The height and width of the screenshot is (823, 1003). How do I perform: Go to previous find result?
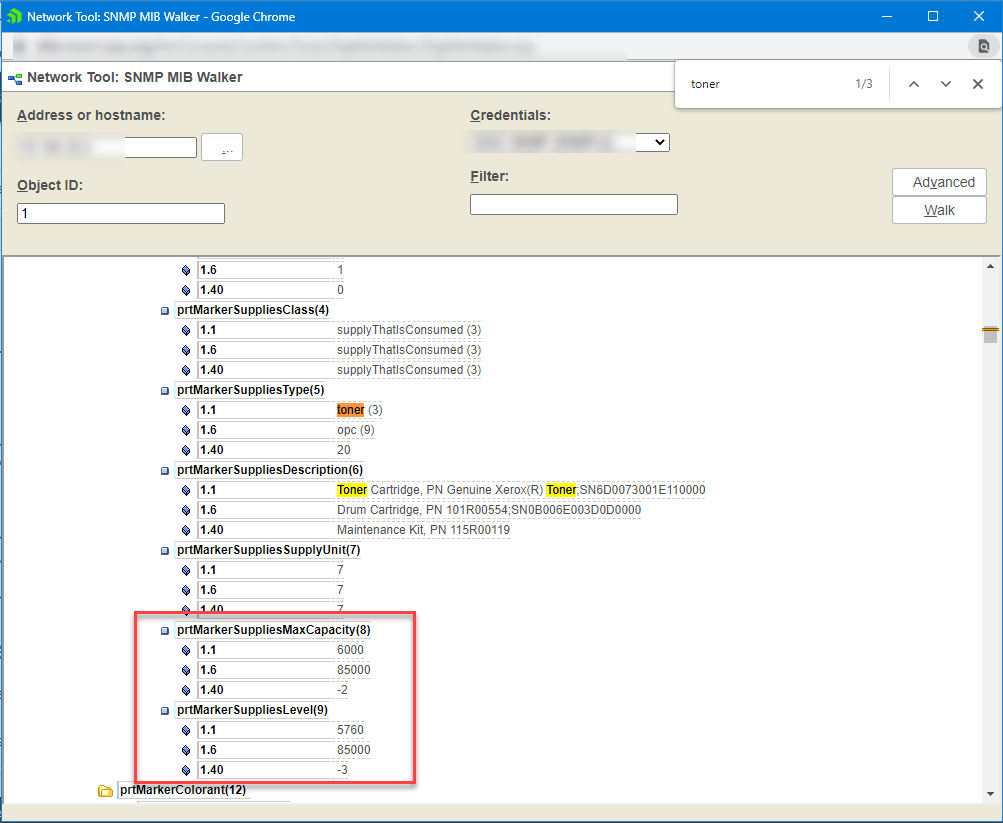[x=913, y=84]
